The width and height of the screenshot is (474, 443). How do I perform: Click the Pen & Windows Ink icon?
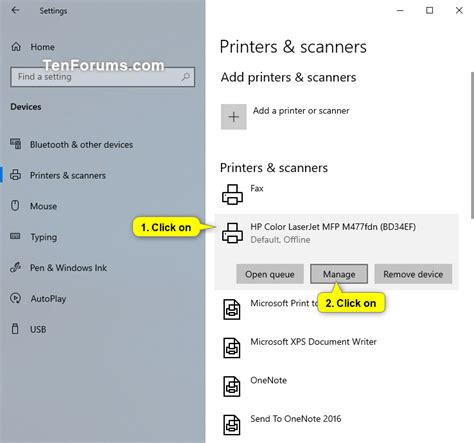[x=15, y=267]
